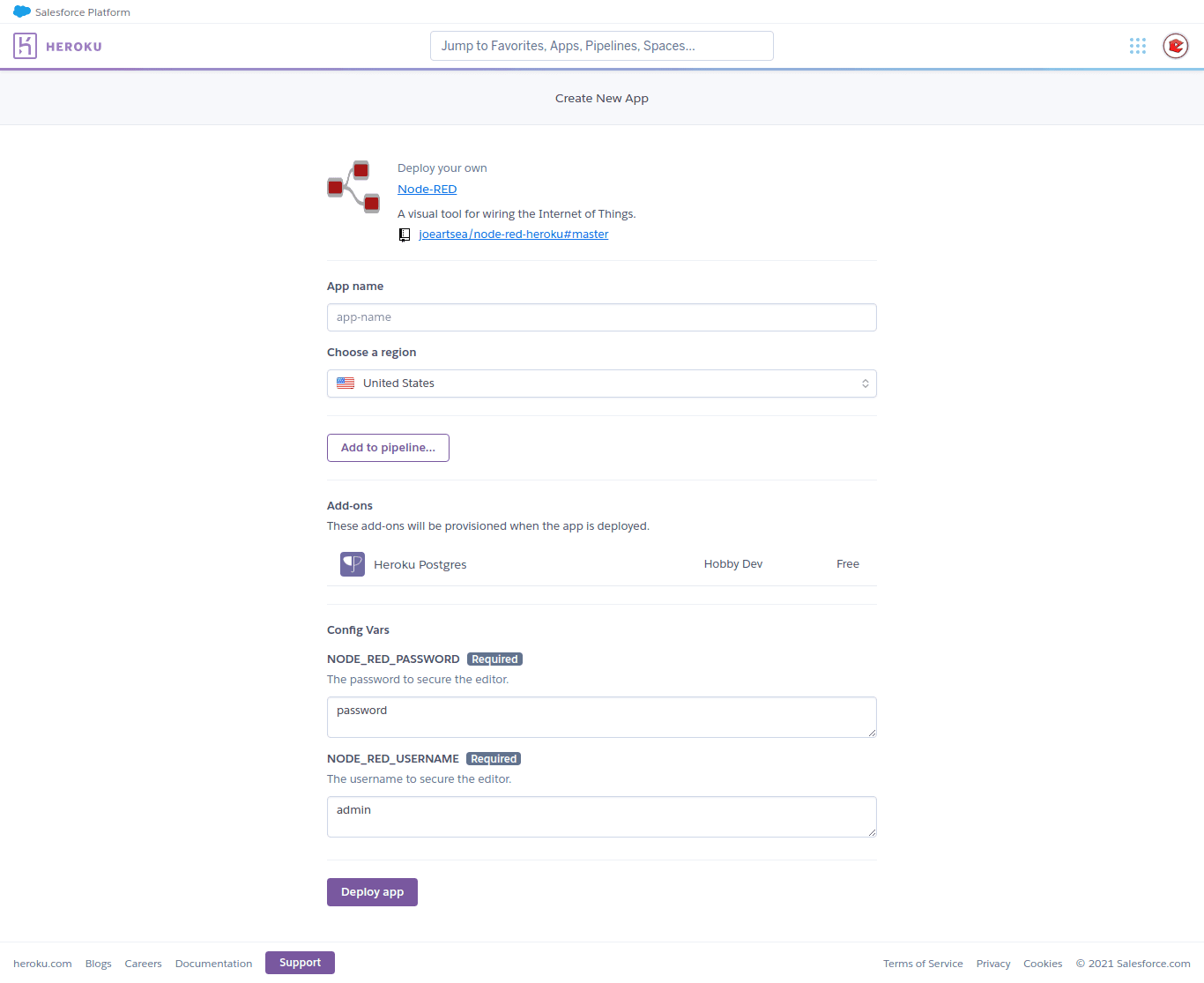1204x983 pixels.
Task: Open the app launcher grid icon
Action: click(1138, 46)
